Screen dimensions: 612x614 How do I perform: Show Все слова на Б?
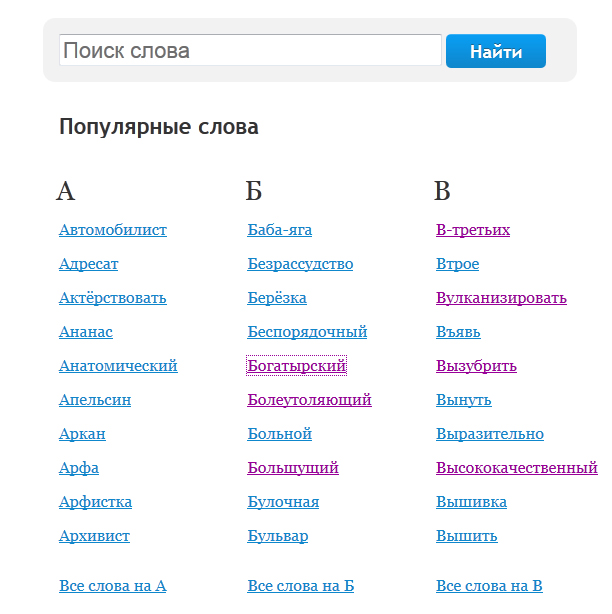click(301, 586)
